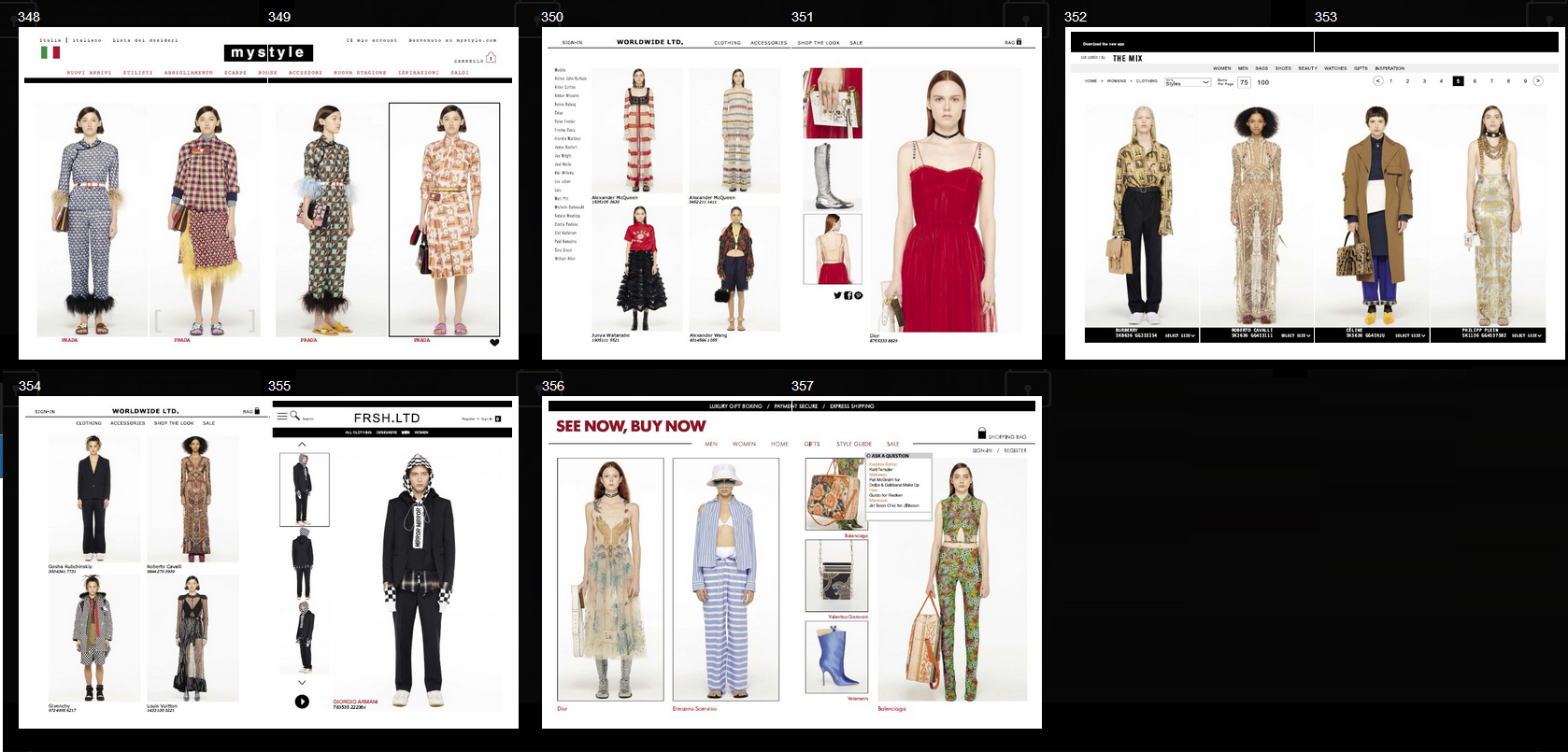Click the See Now, Buy Now heading

click(631, 426)
